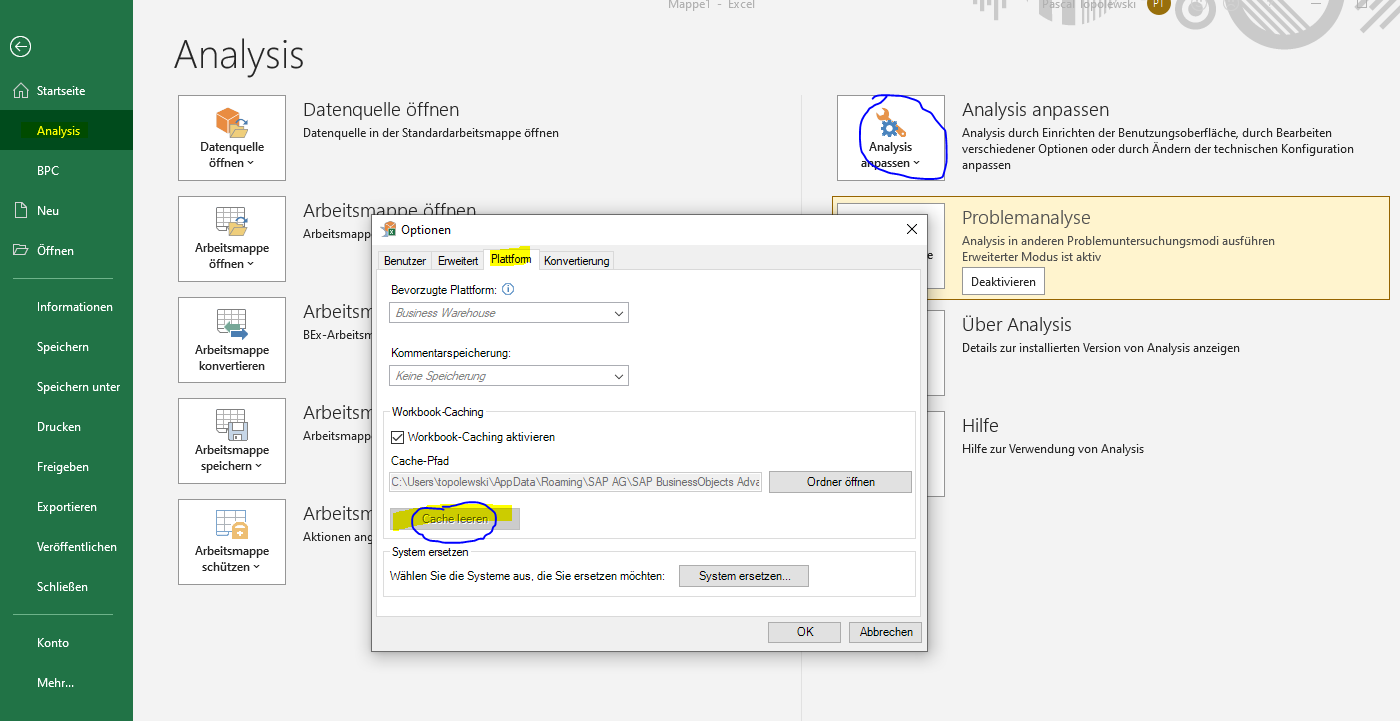The width and height of the screenshot is (1400, 721).
Task: Click the System ersetzen... button
Action: pyautogui.click(x=744, y=576)
